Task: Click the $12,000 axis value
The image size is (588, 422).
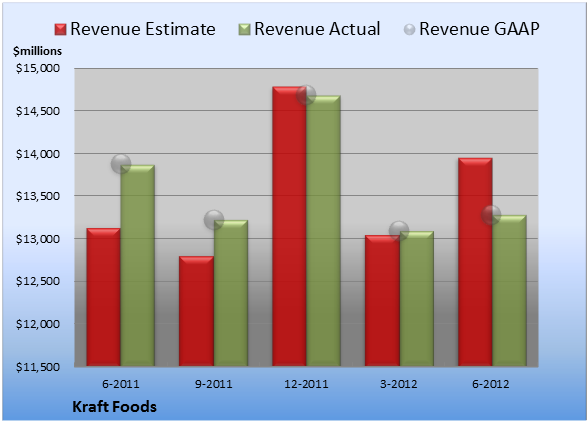Action: tap(38, 324)
